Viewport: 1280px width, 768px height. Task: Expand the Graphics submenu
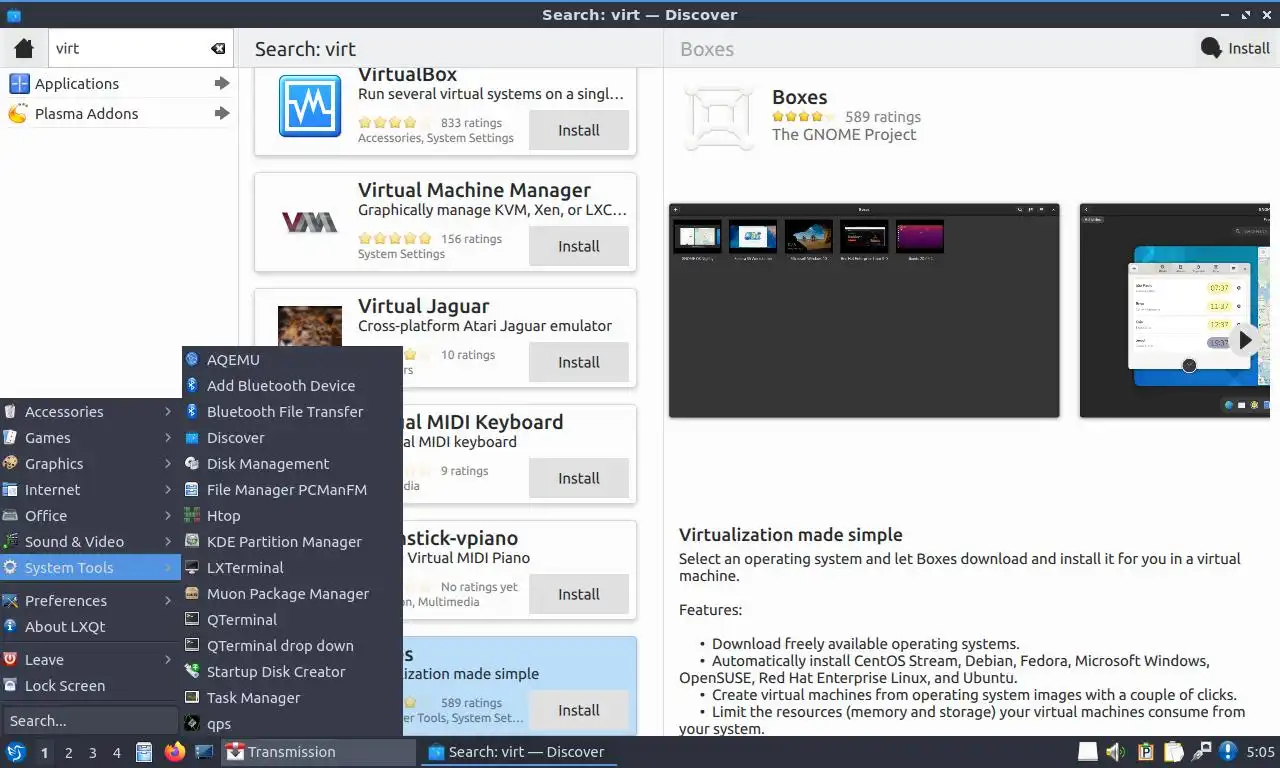click(90, 464)
